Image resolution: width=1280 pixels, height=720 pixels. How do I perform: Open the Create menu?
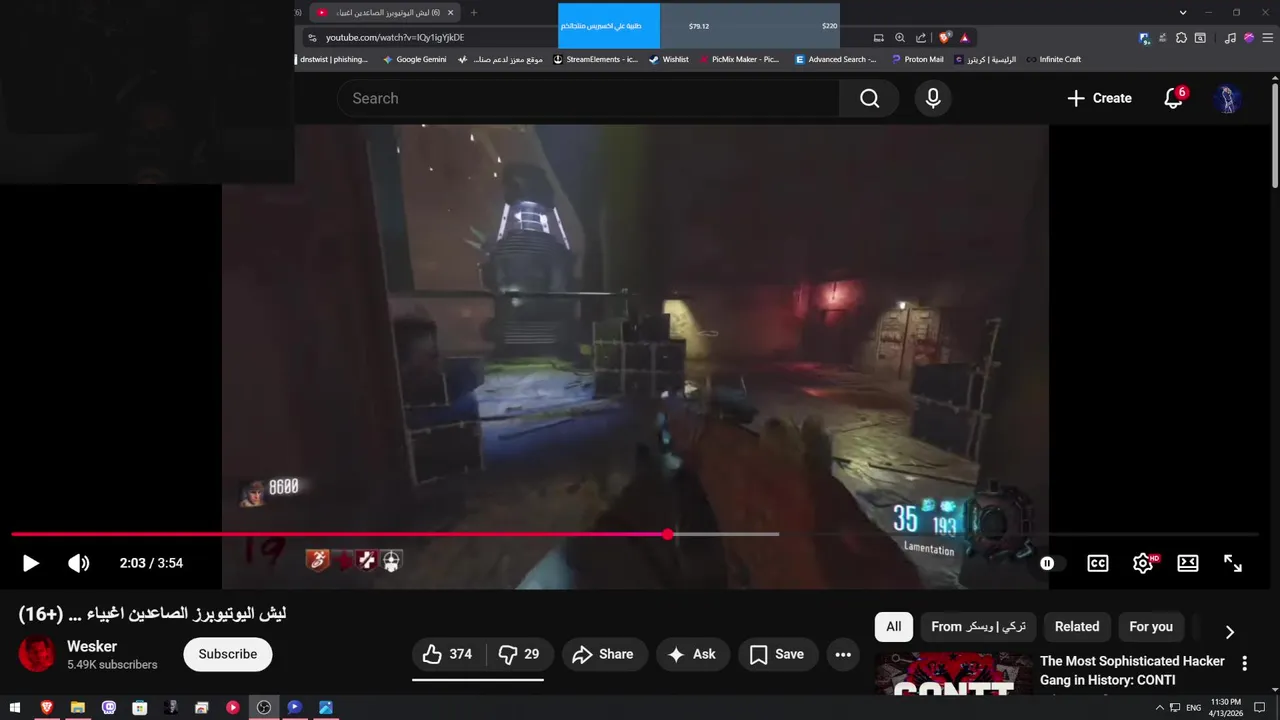(1099, 98)
